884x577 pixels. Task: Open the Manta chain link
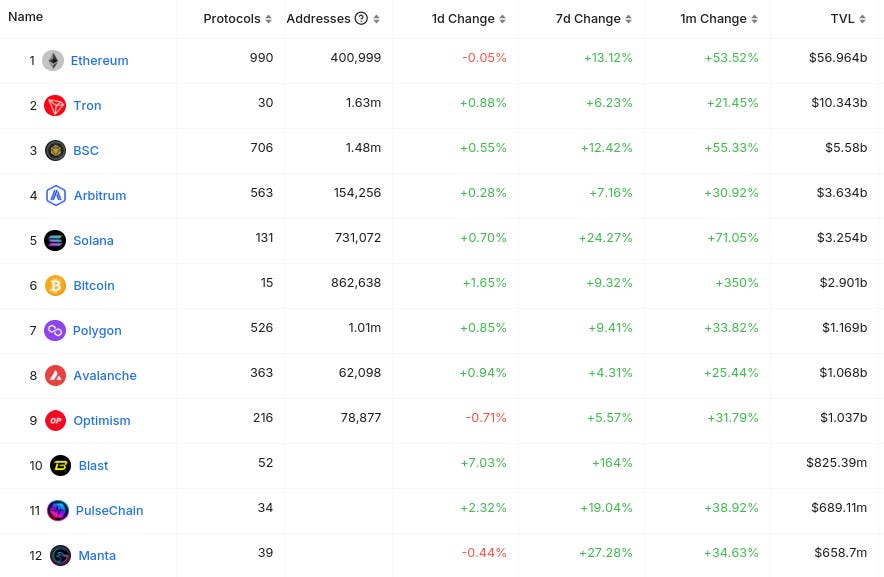click(x=97, y=556)
